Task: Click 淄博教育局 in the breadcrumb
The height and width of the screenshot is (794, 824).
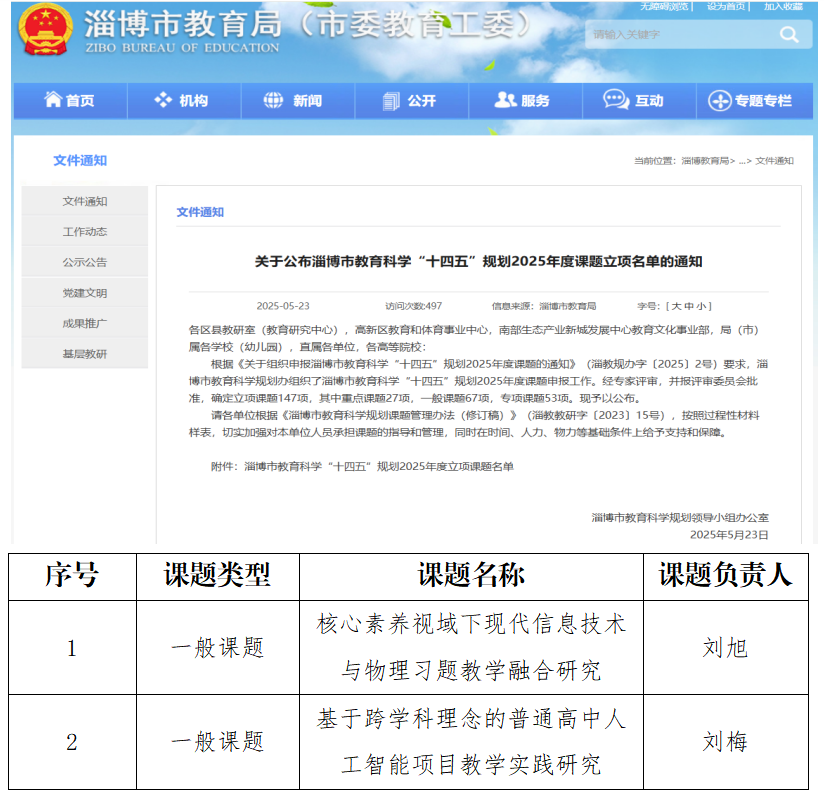Action: coord(705,161)
